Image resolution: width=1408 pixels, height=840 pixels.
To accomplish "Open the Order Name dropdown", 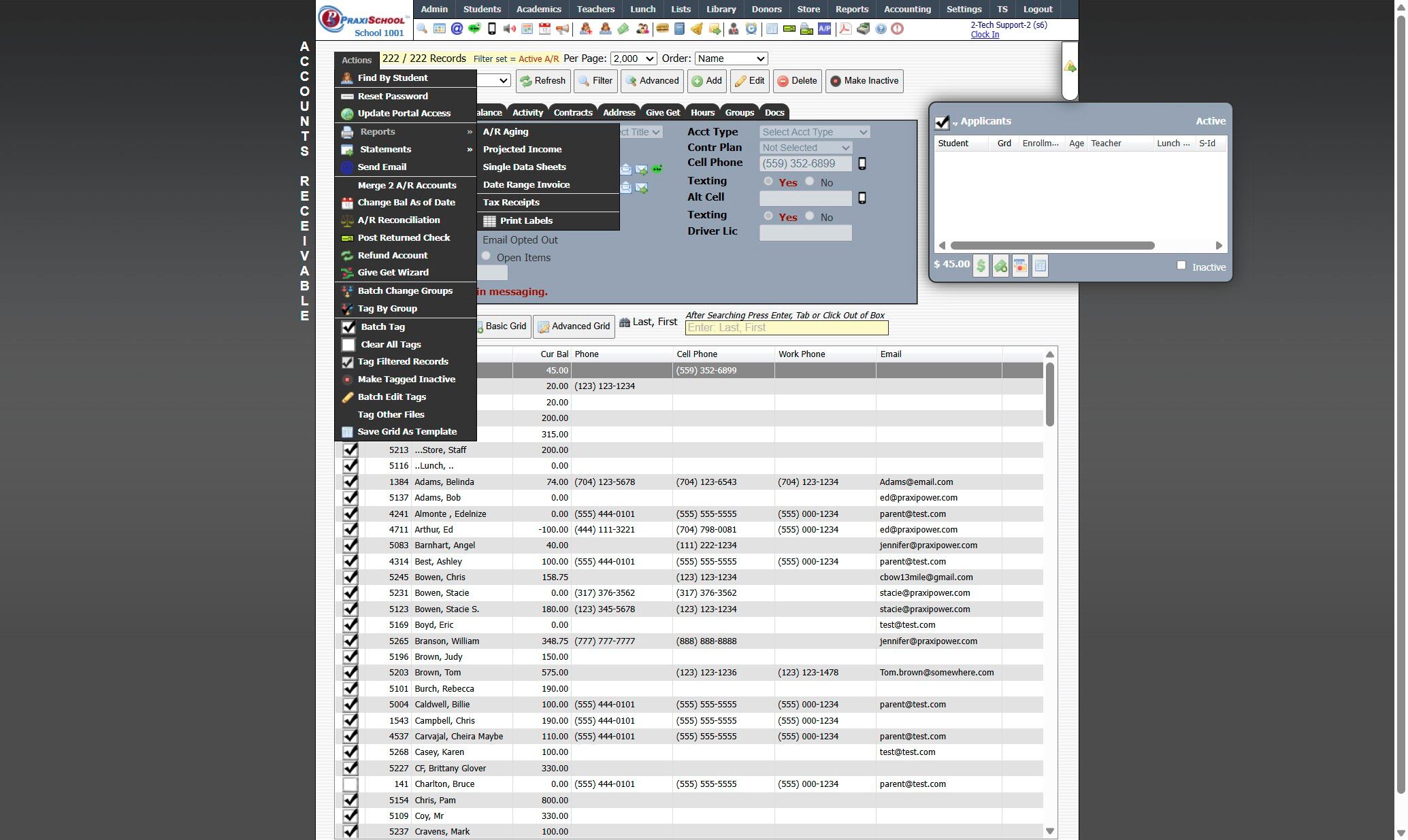I will (731, 59).
